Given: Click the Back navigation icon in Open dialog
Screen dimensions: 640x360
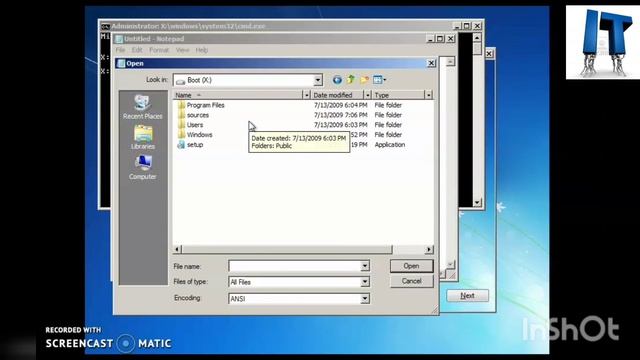Looking at the screenshot, I should coord(337,80).
